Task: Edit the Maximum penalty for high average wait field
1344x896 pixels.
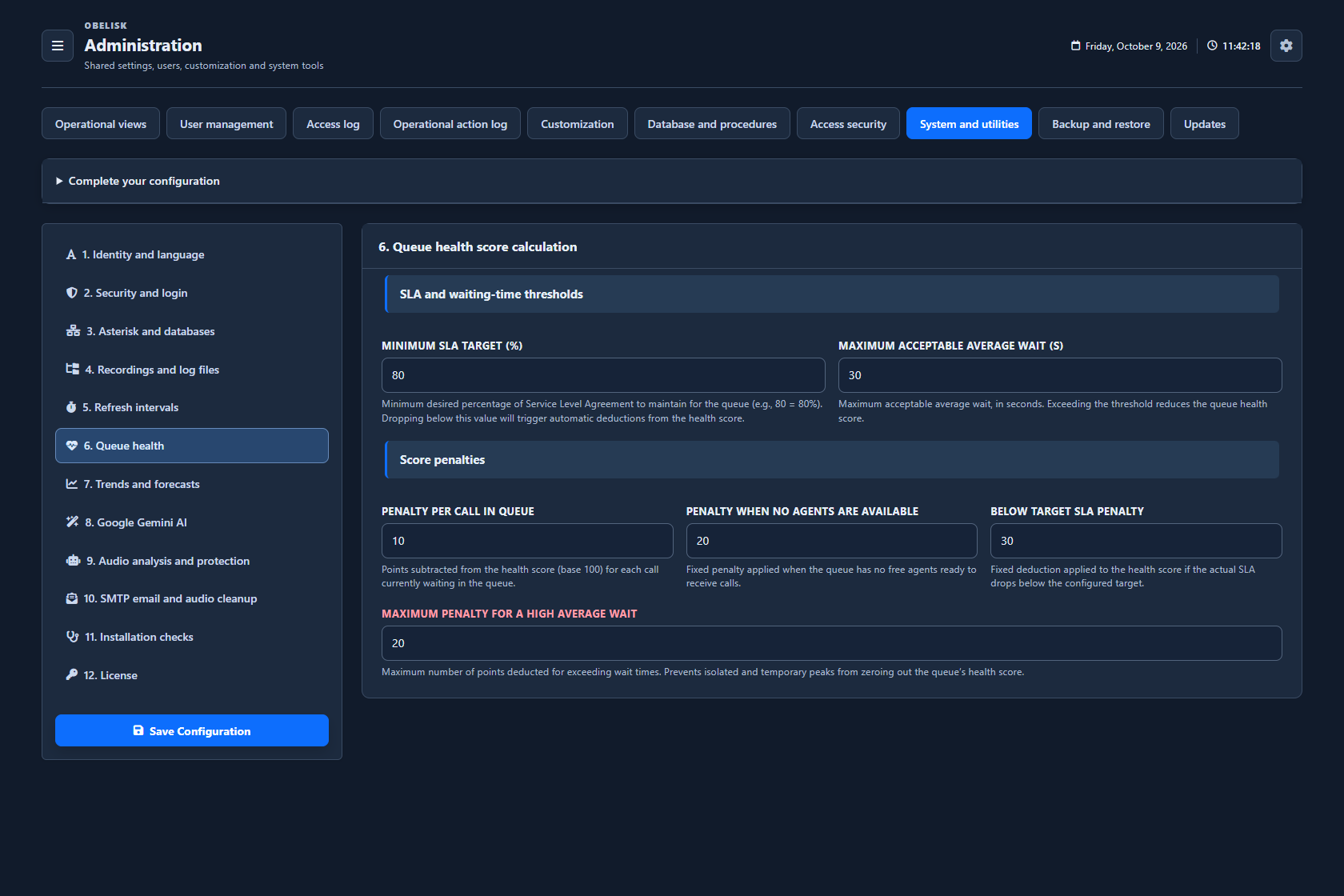Action: point(832,643)
